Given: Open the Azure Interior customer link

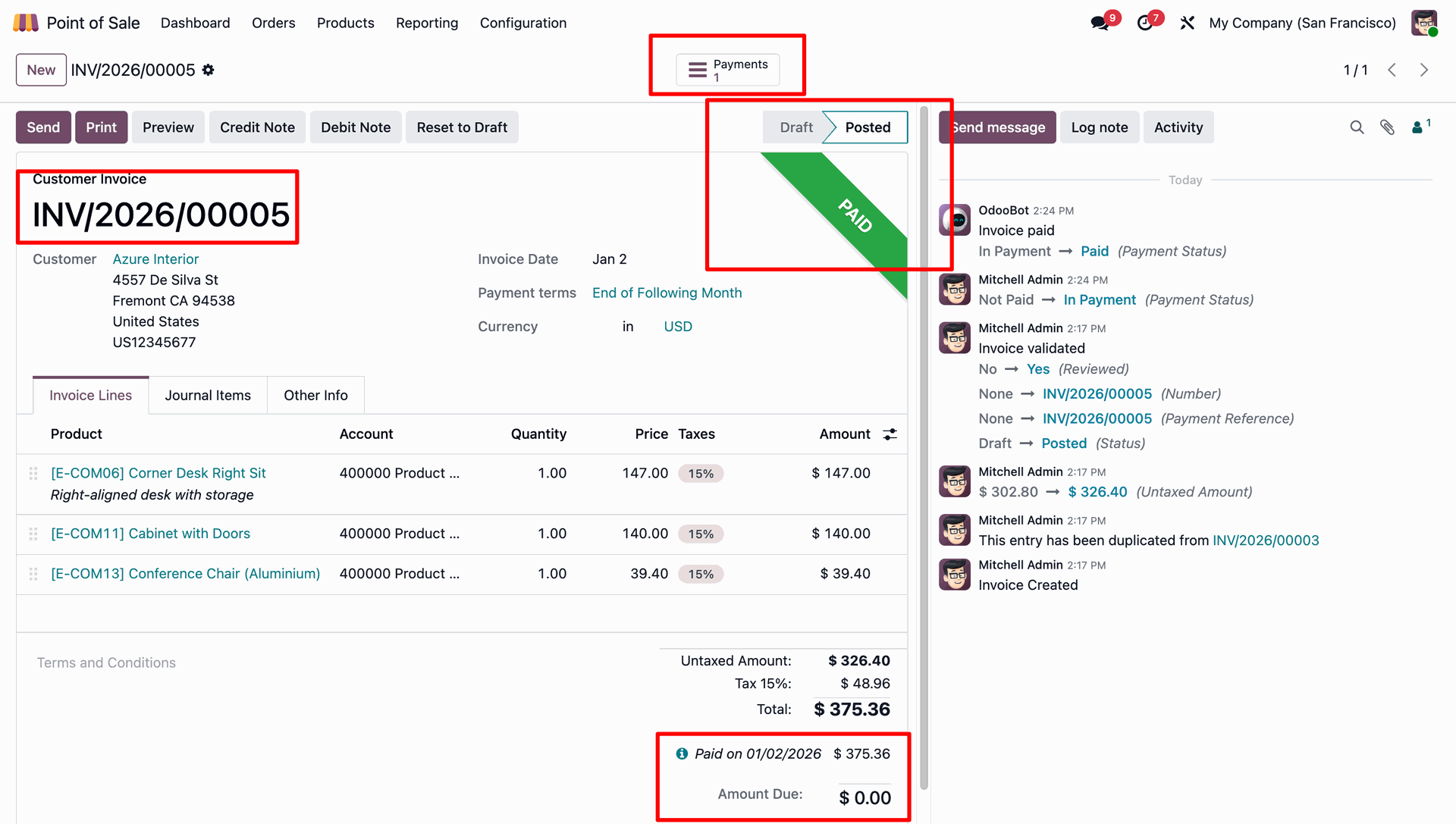Looking at the screenshot, I should click(155, 259).
